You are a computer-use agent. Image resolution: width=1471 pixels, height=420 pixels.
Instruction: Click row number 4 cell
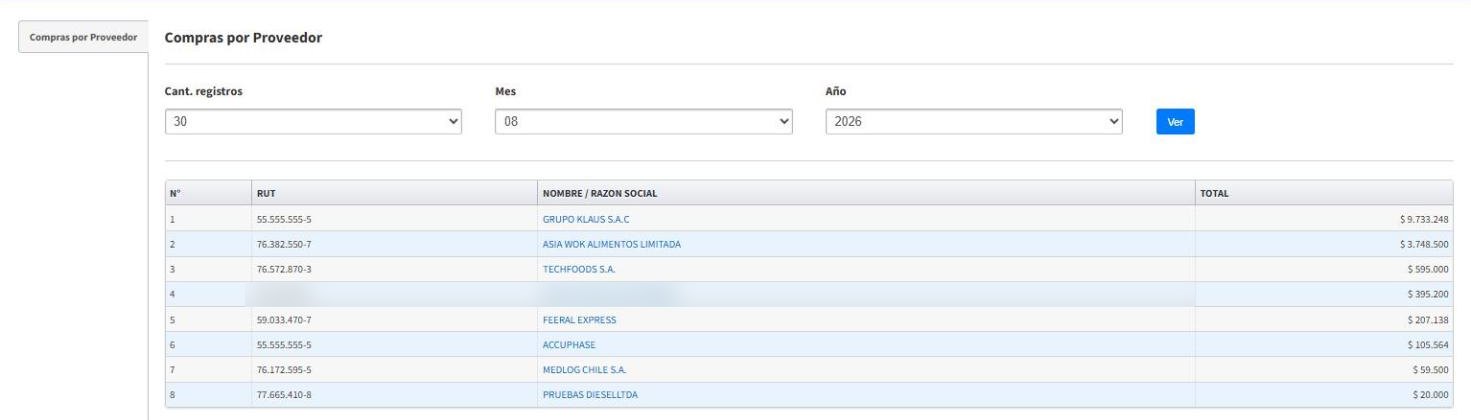coord(207,295)
